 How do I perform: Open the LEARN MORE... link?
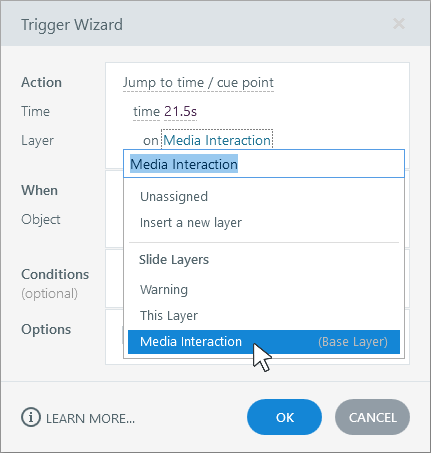click(x=90, y=418)
